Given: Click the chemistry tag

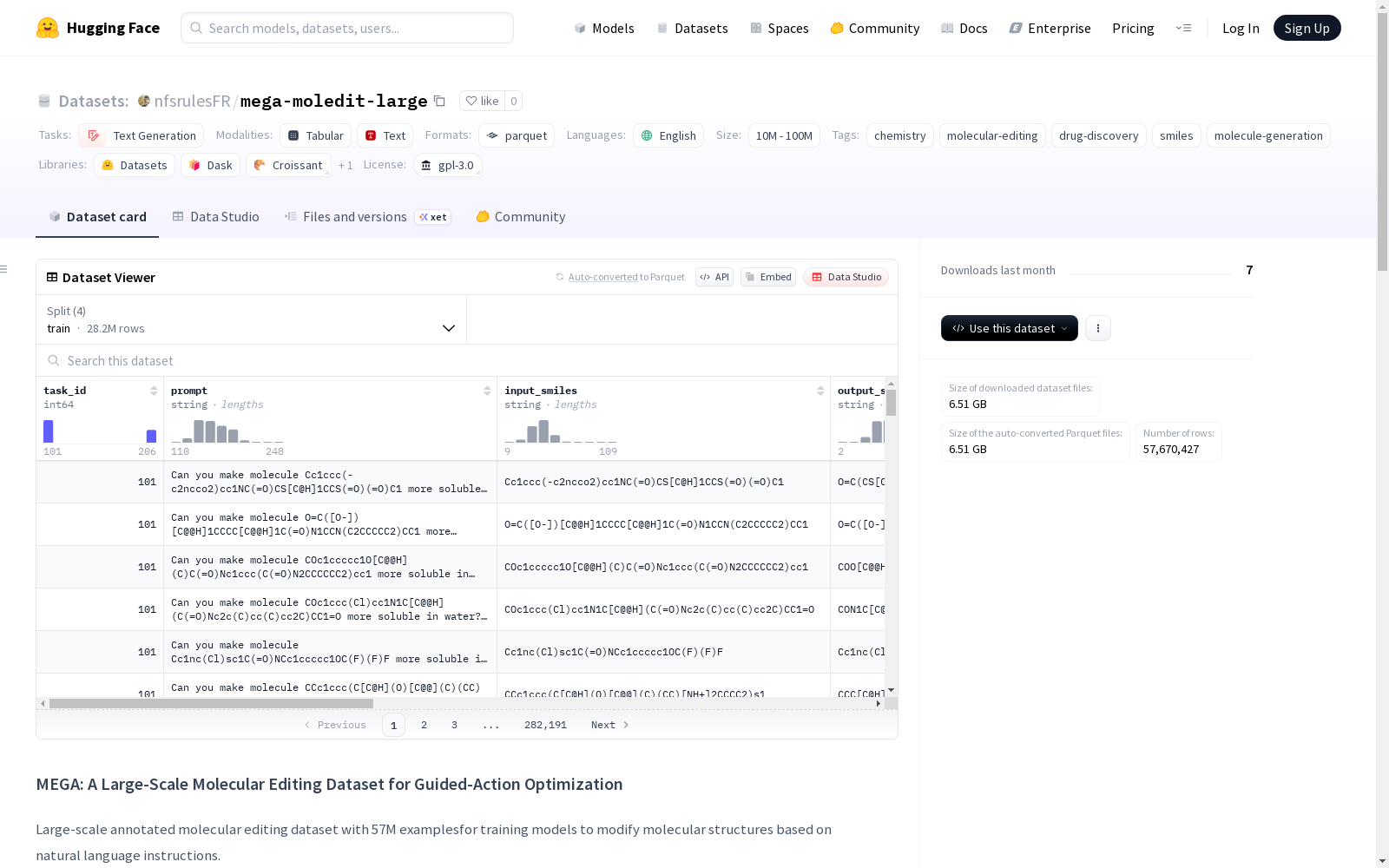Looking at the screenshot, I should tap(900, 135).
